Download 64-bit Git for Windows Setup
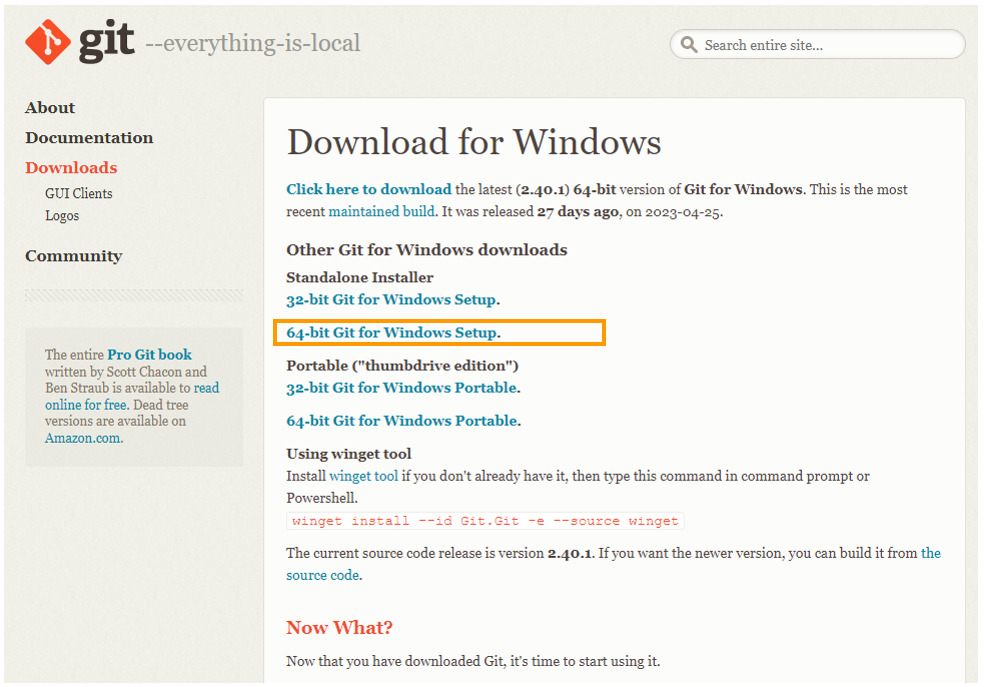The width and height of the screenshot is (984, 687). point(390,333)
